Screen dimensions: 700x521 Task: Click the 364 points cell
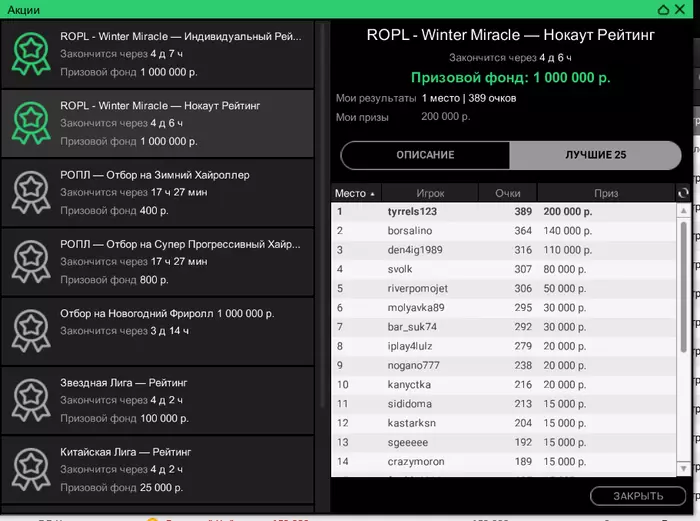tap(523, 231)
